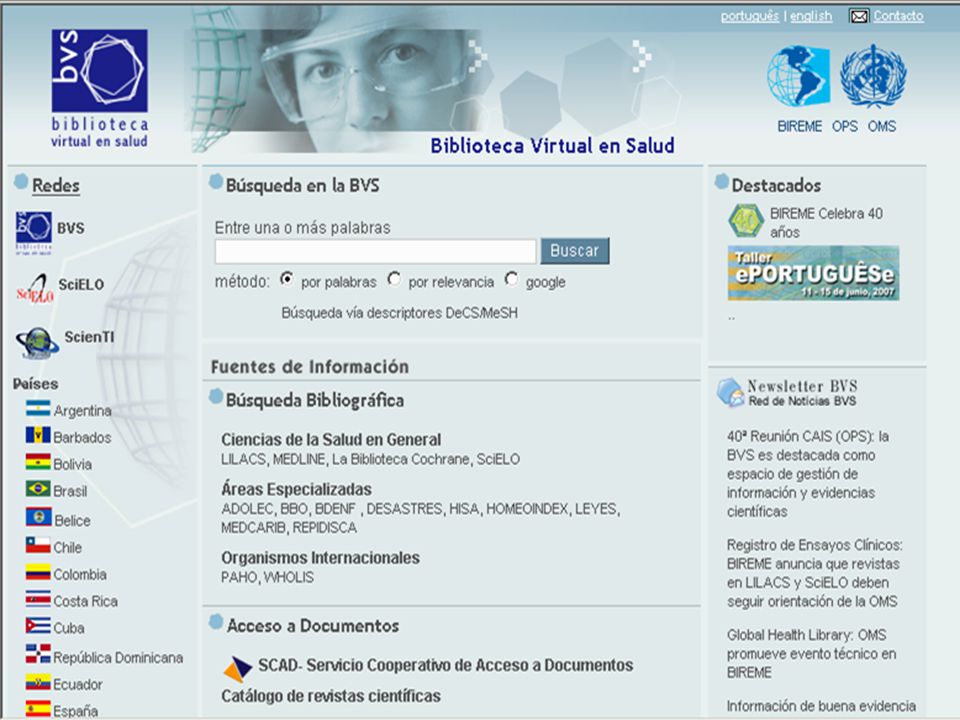Open the MEDCARIB database link

[x=253, y=528]
